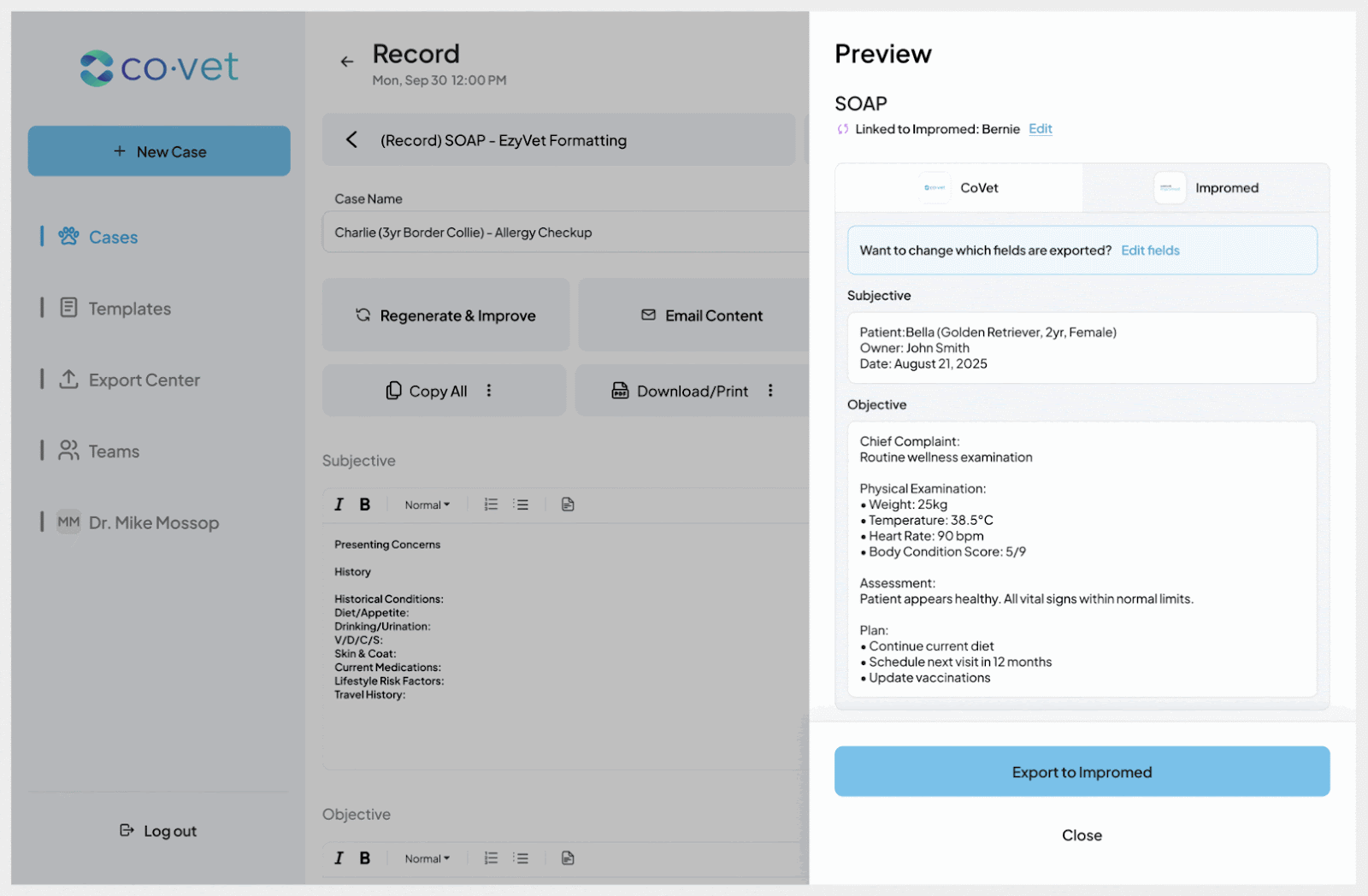Screen dimensions: 1368x896
Task: Switch to the CoVet tab
Action: pyautogui.click(x=959, y=188)
